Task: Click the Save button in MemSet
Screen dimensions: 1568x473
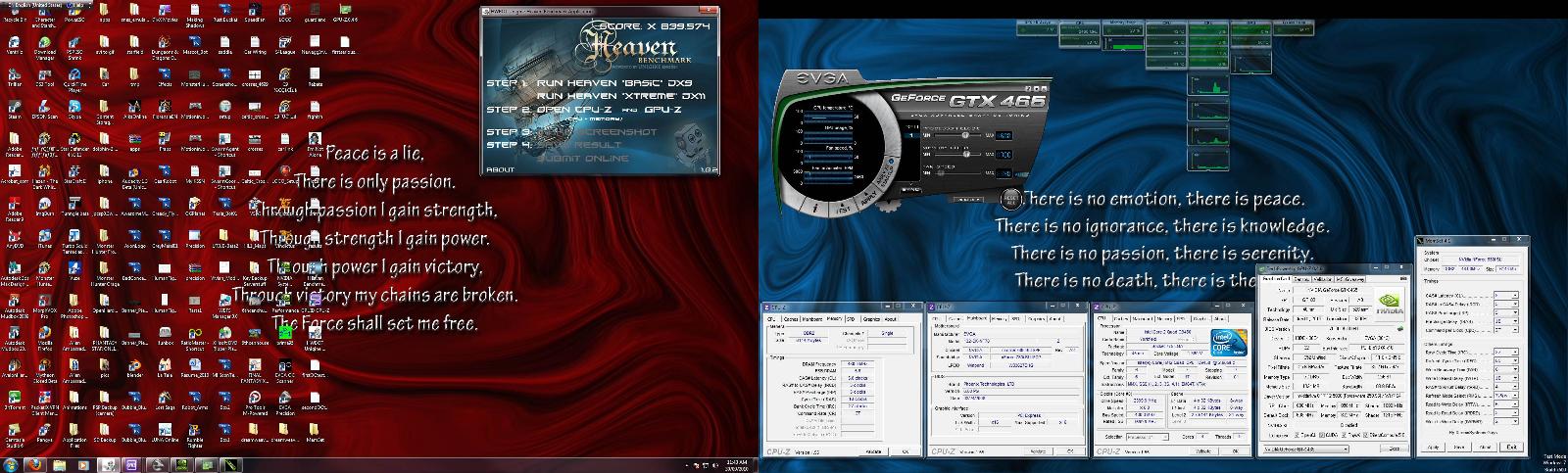Action: coord(1459,447)
